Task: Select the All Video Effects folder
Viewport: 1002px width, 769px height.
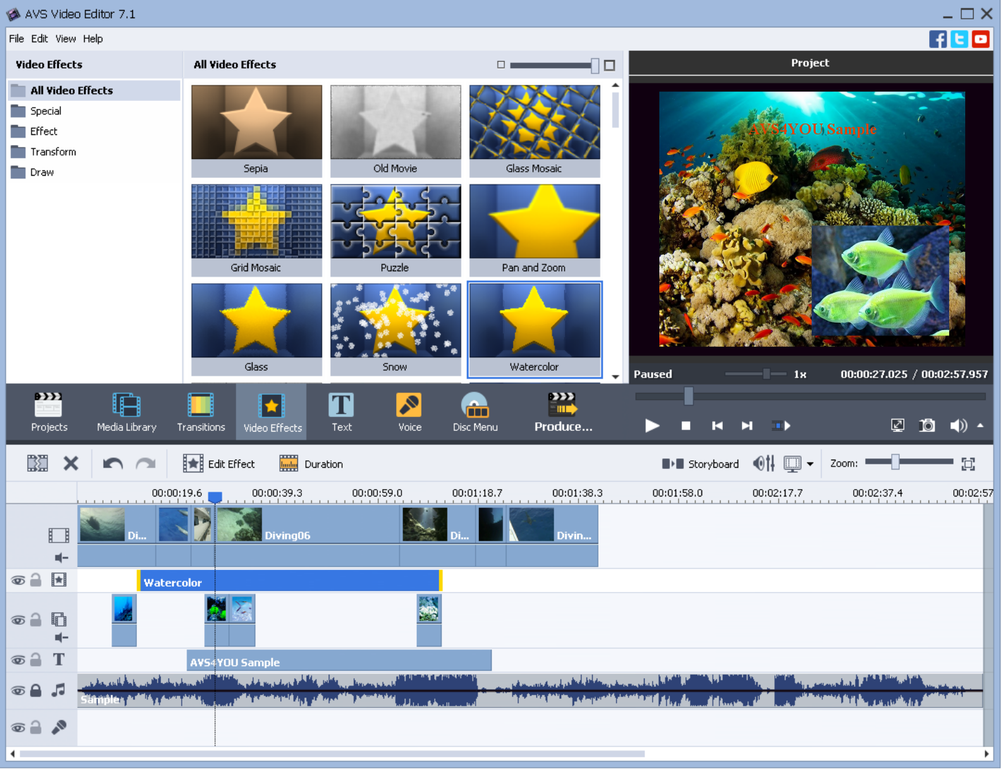Action: (94, 91)
